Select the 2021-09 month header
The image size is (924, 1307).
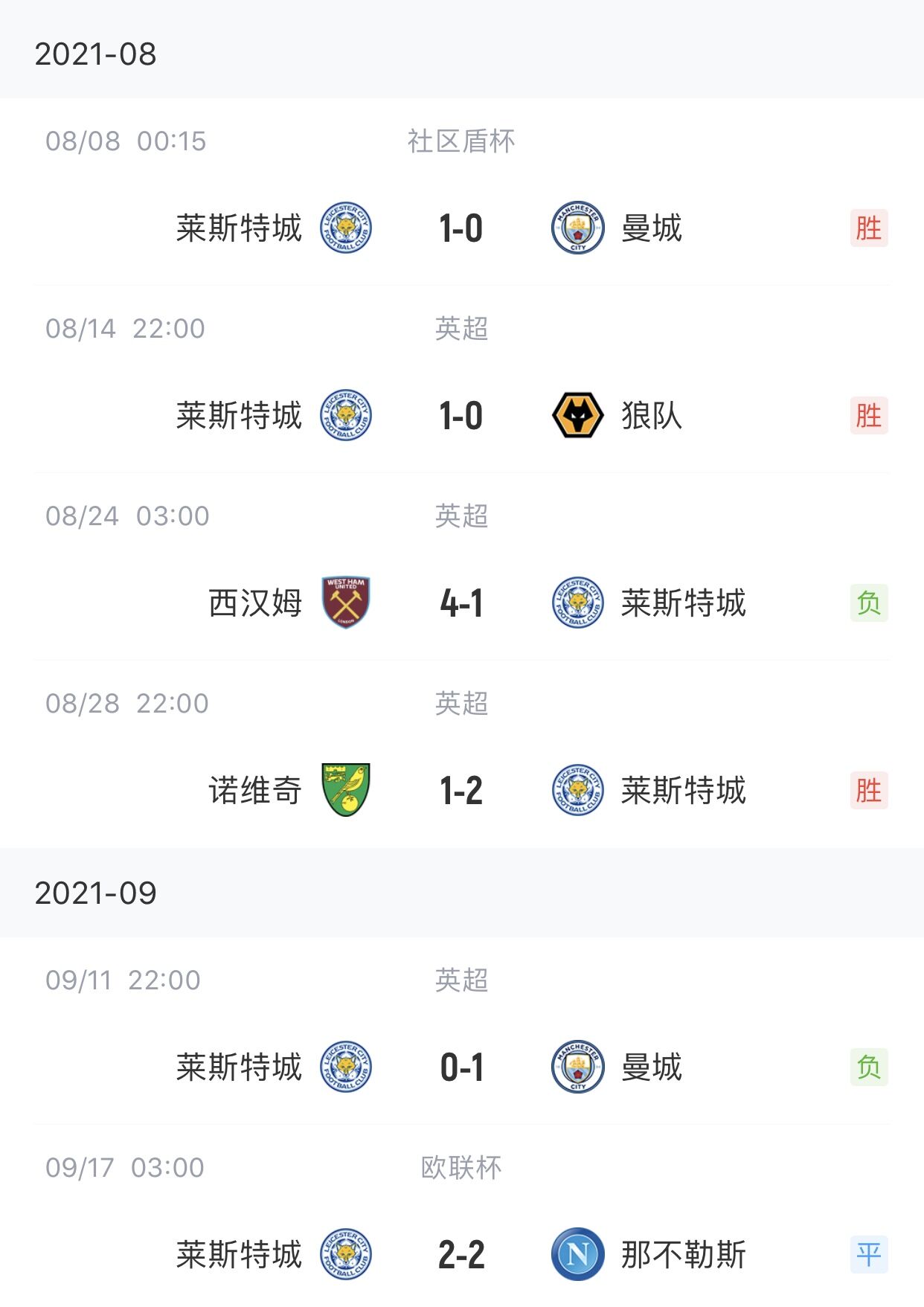click(462, 893)
